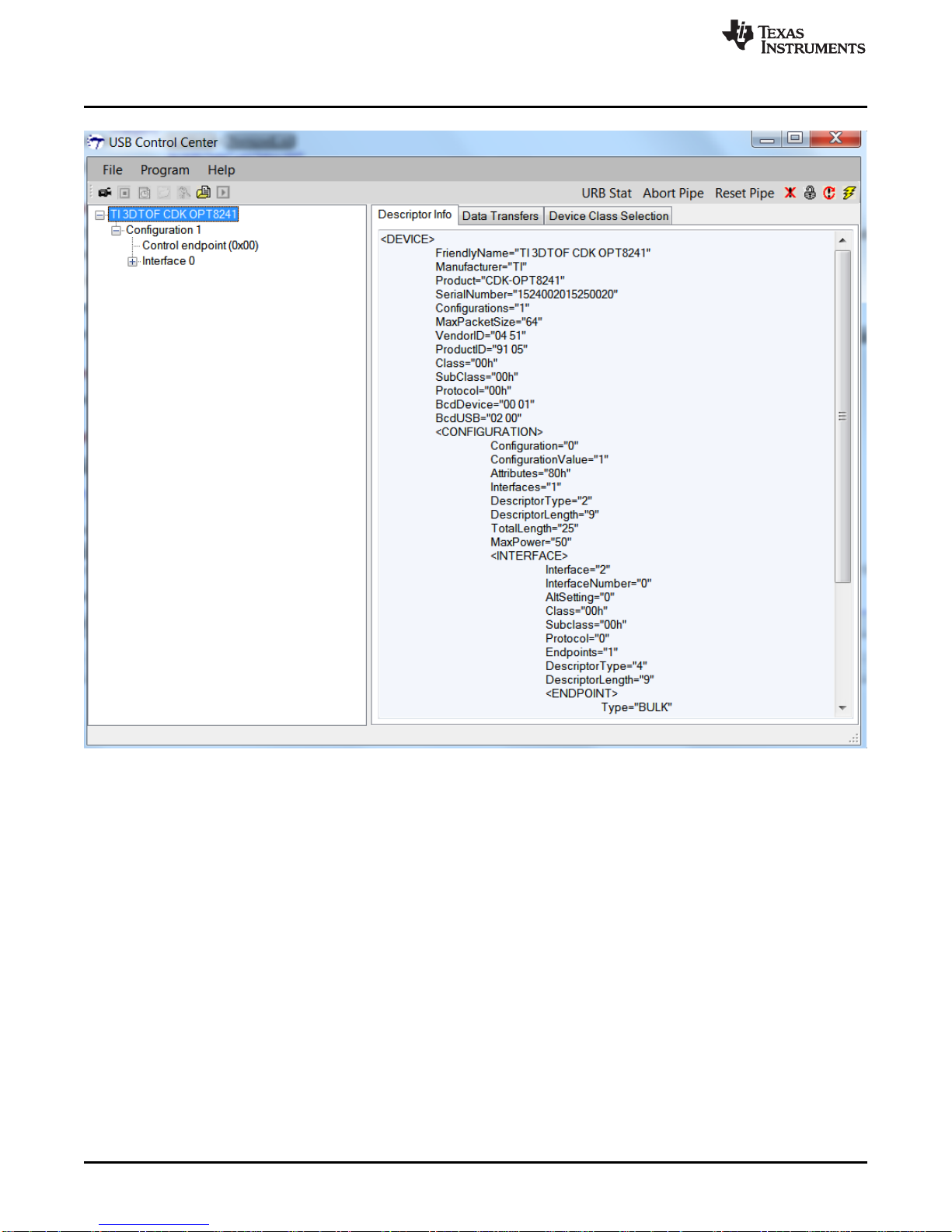Select Control endpoint (0x00) in the tree
Image resolution: width=952 pixels, height=1232 pixels.
tap(201, 246)
